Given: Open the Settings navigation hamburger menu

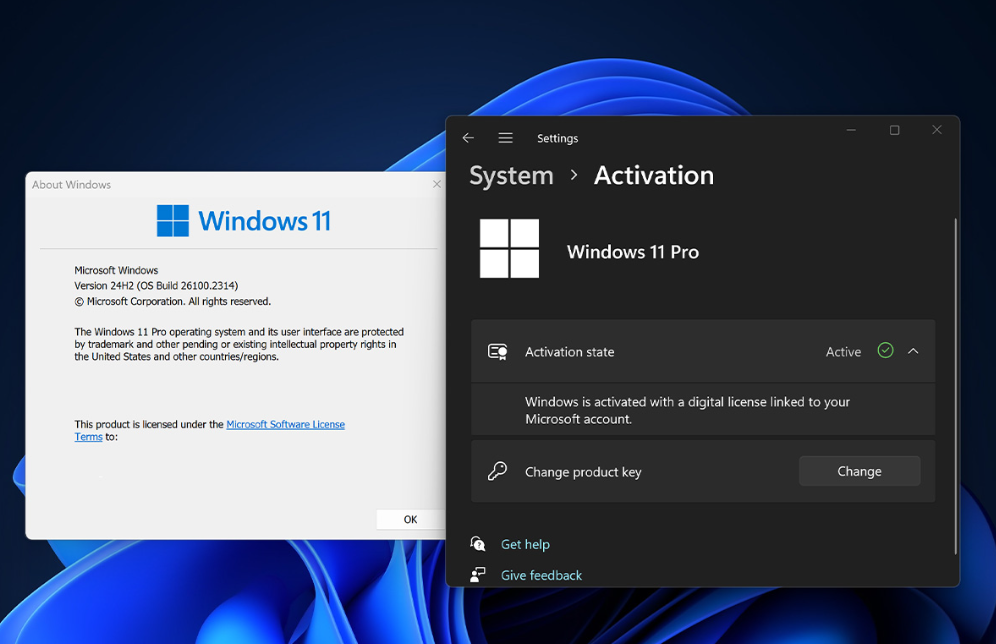Looking at the screenshot, I should point(505,137).
